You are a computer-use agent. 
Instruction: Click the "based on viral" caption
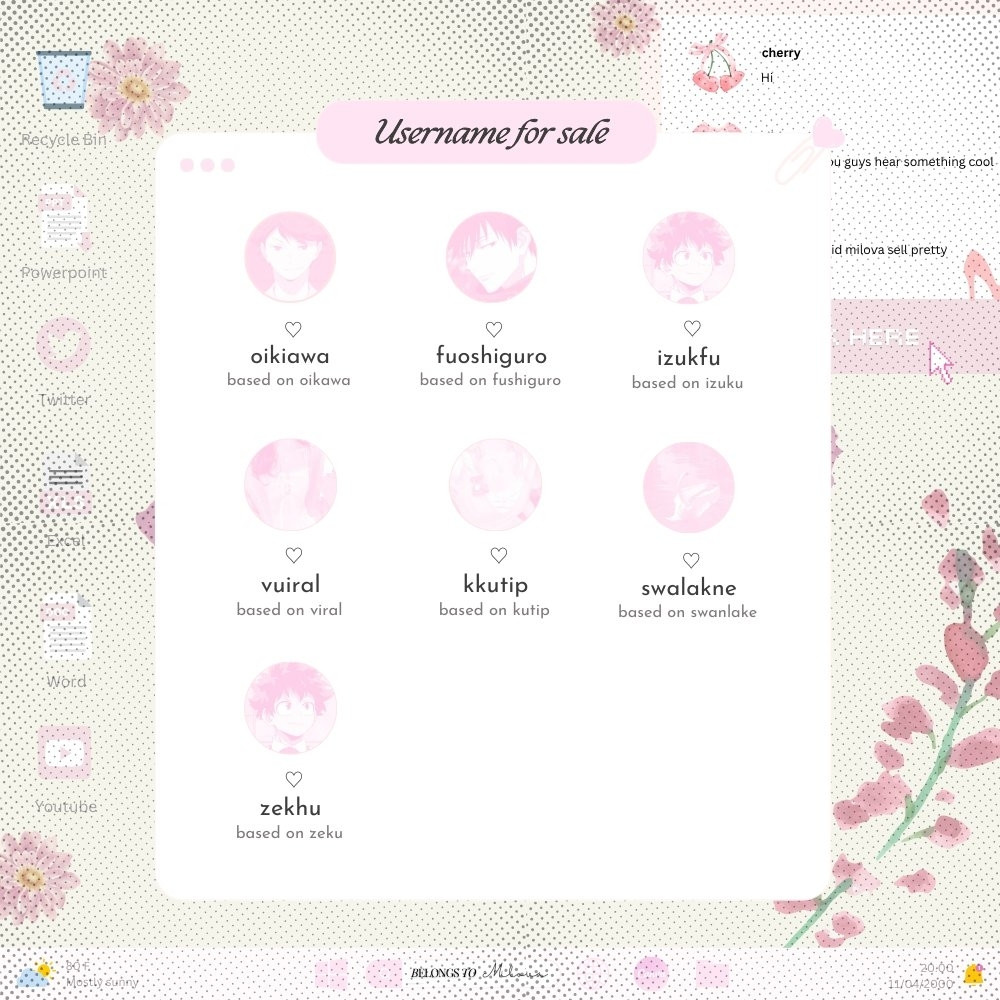290,610
